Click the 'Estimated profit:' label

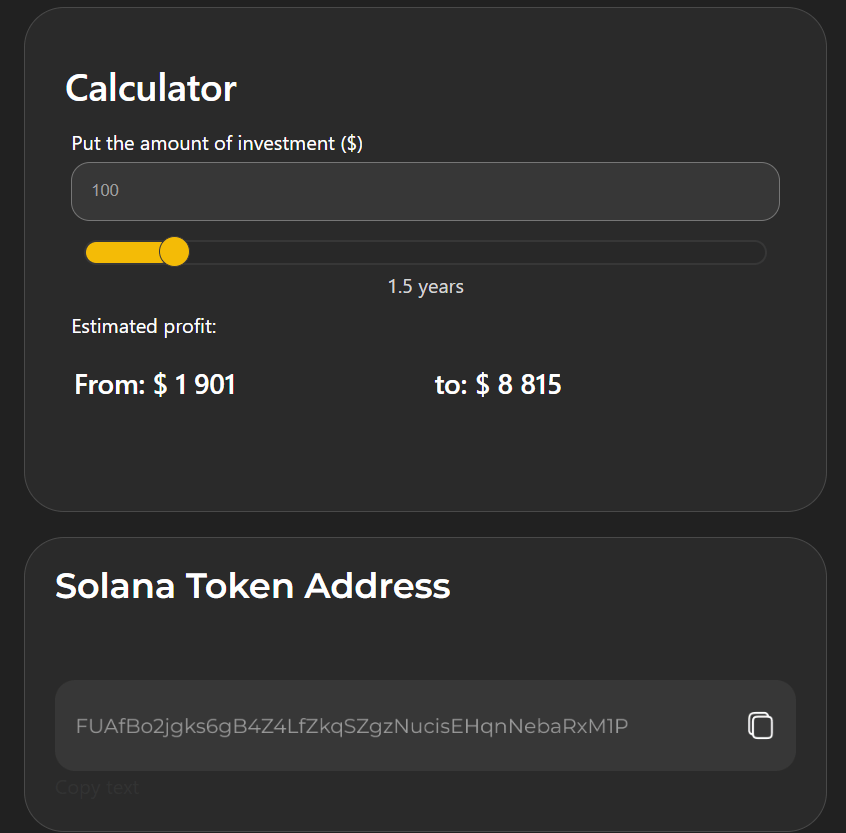[x=144, y=326]
